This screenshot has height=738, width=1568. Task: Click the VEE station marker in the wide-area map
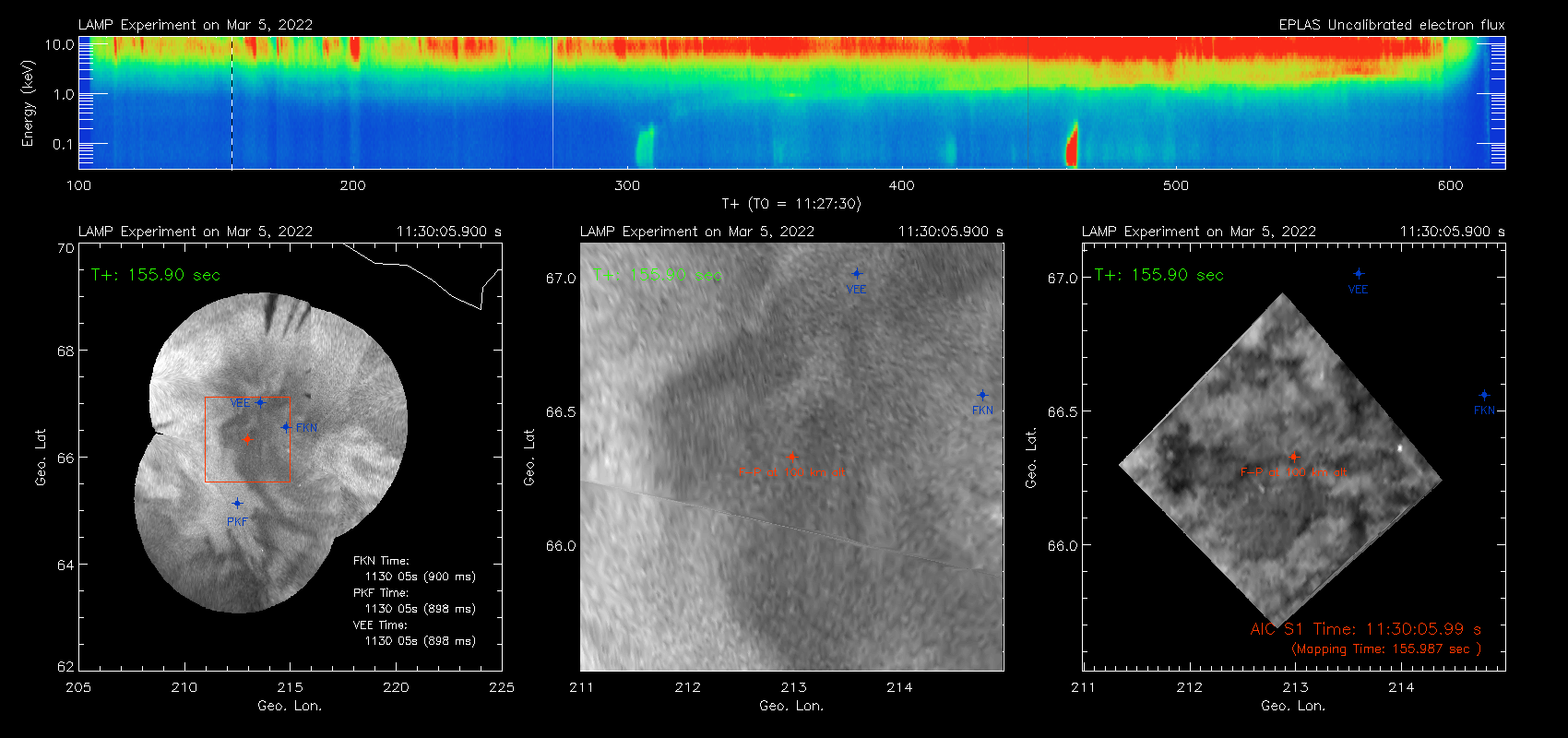[260, 402]
